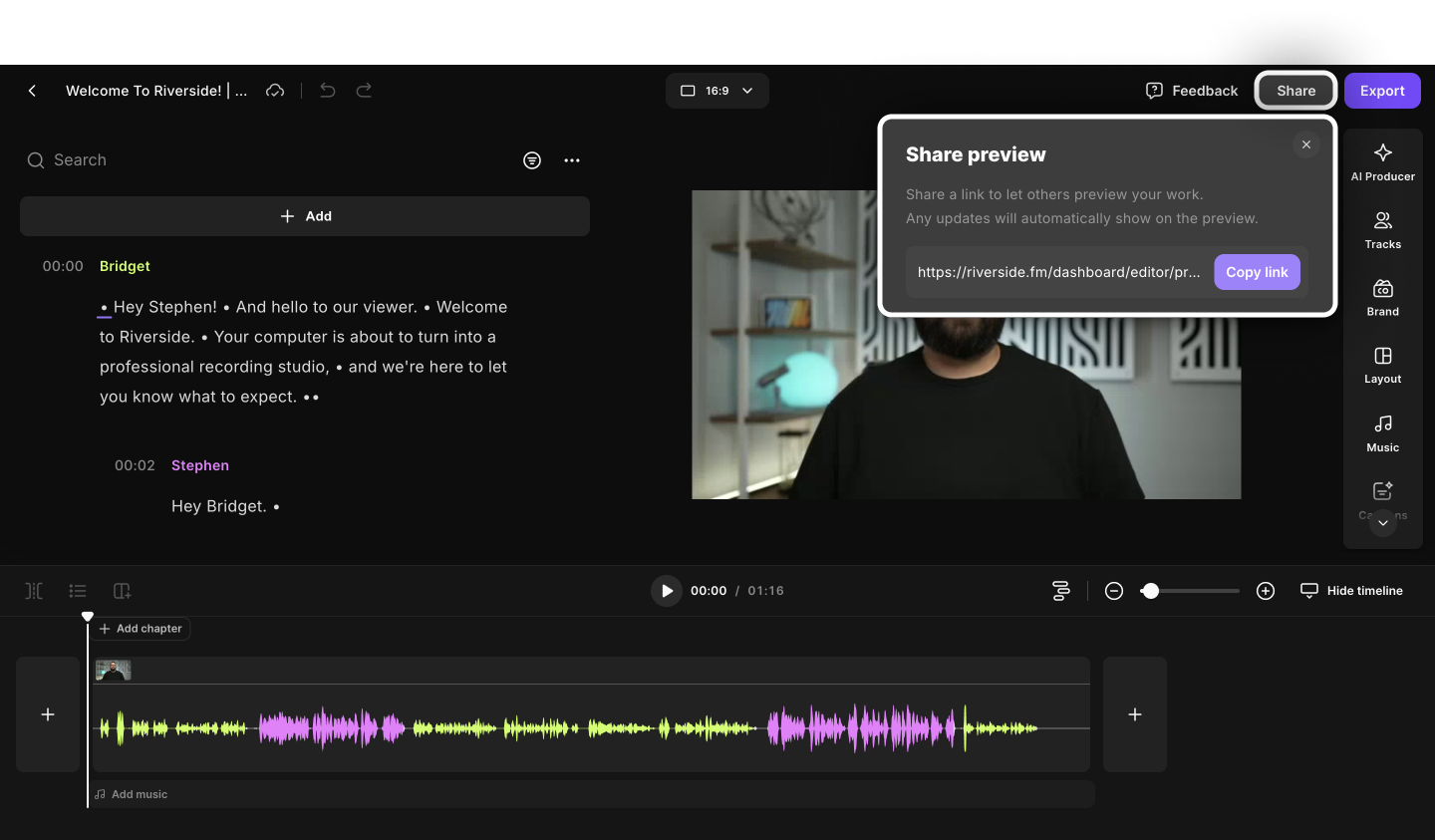The width and height of the screenshot is (1435, 840).
Task: Hide the timeline
Action: click(1351, 591)
